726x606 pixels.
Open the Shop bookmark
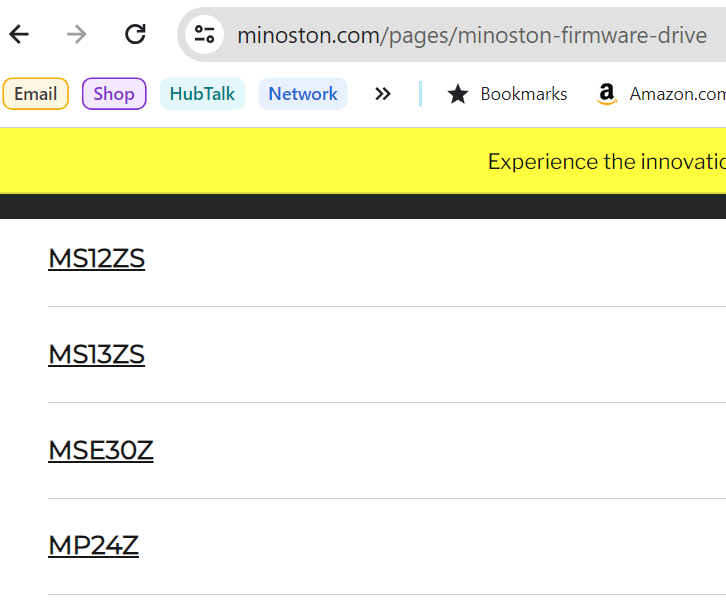[x=114, y=94]
